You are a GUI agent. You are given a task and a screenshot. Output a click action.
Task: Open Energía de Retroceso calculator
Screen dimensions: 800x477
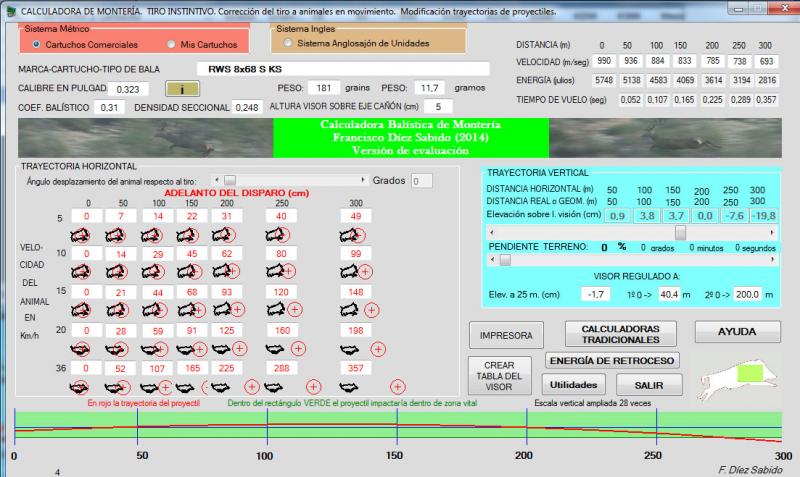612,360
